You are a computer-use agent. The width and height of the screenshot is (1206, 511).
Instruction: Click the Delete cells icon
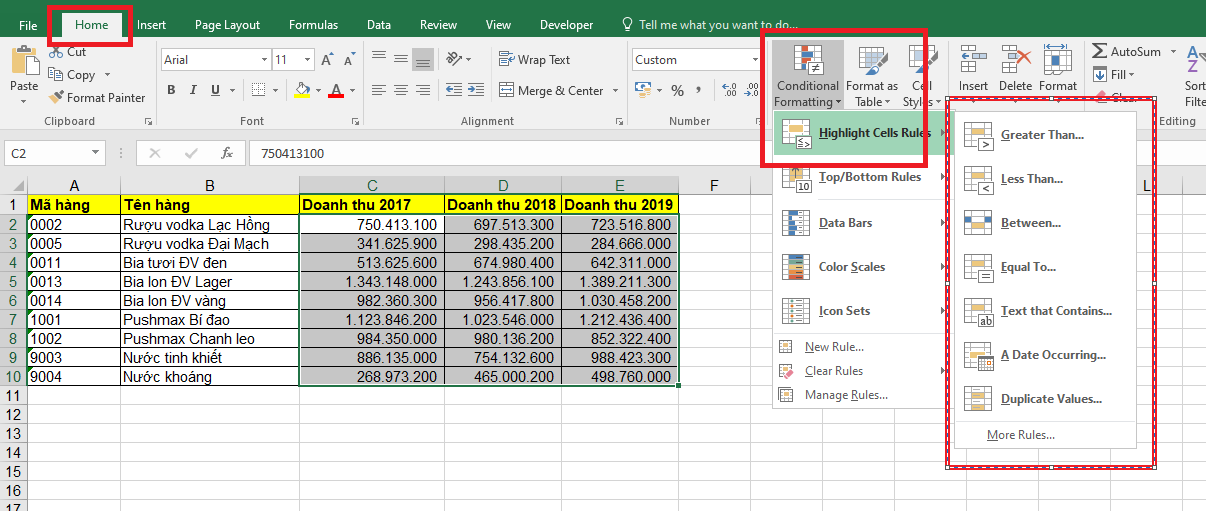click(x=1015, y=60)
